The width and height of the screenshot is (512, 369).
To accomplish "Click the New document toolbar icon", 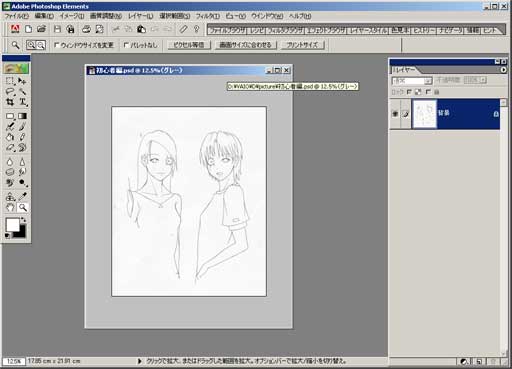I will click(x=29, y=29).
